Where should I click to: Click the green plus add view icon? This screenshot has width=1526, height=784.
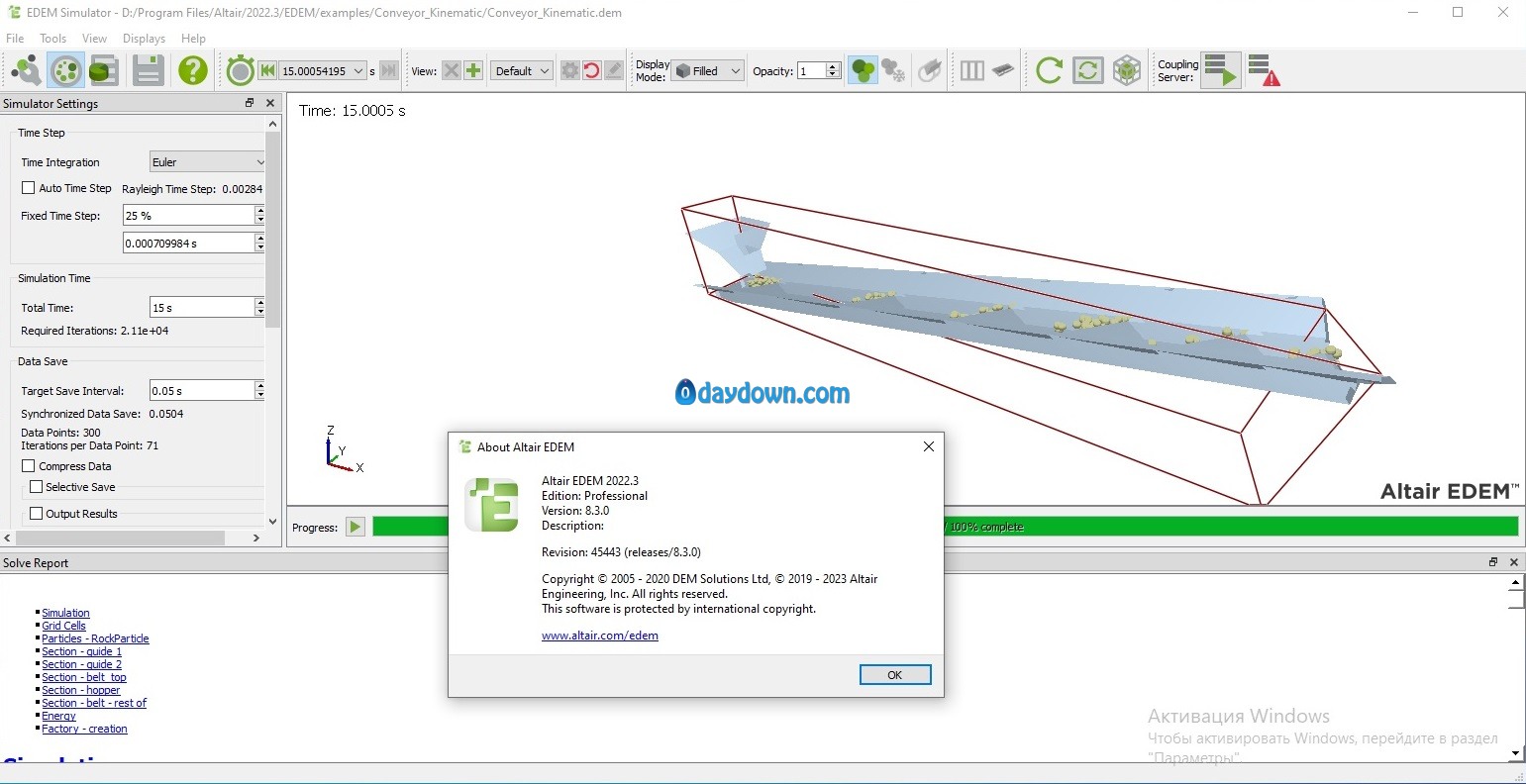tap(473, 70)
